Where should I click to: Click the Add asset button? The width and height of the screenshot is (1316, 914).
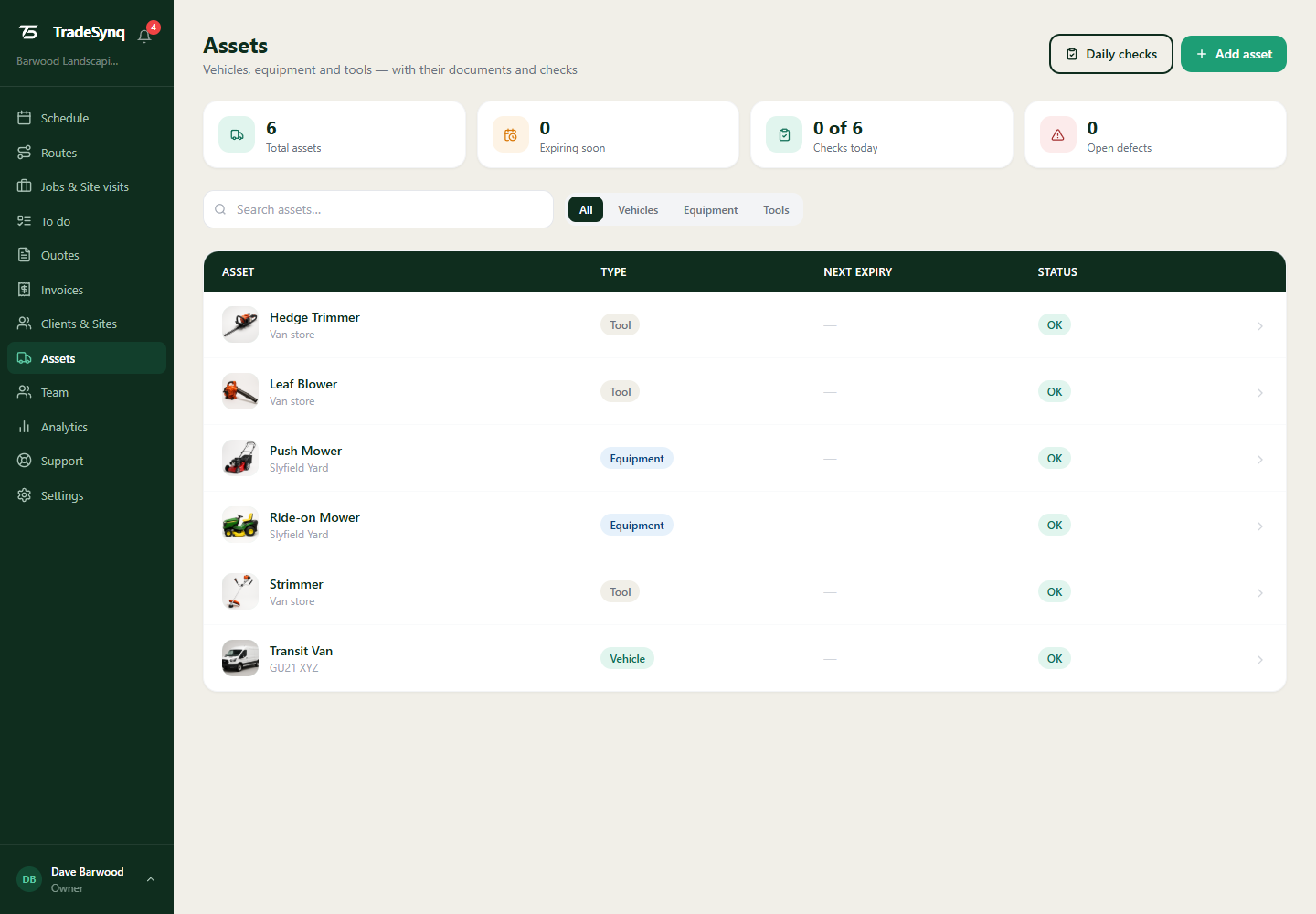(1234, 54)
